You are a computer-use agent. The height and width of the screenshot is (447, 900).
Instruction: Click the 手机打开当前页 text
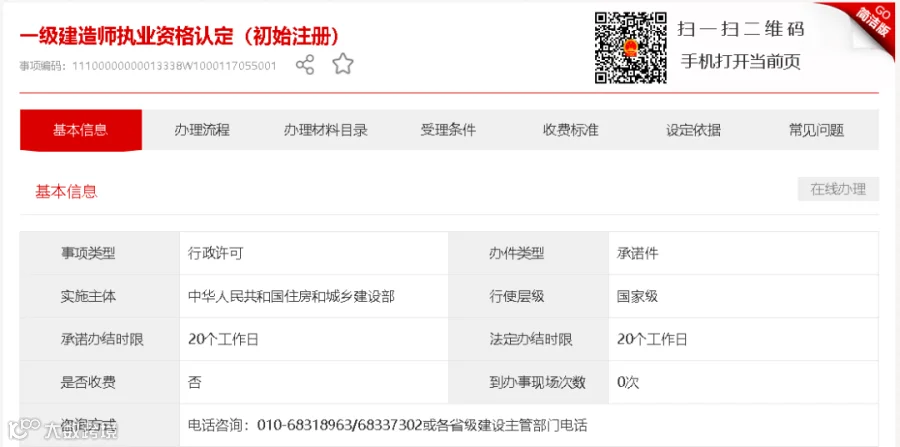[740, 61]
